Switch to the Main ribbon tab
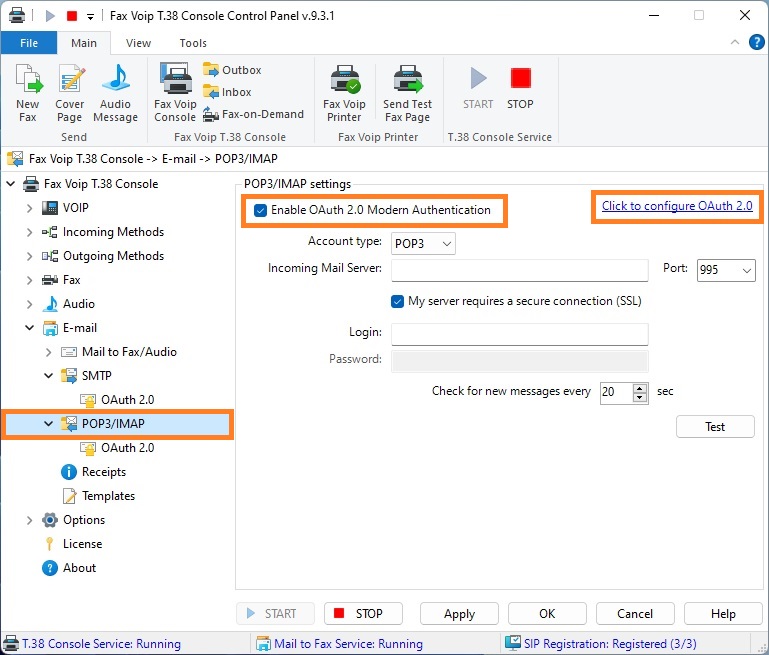769x655 pixels. [x=84, y=43]
